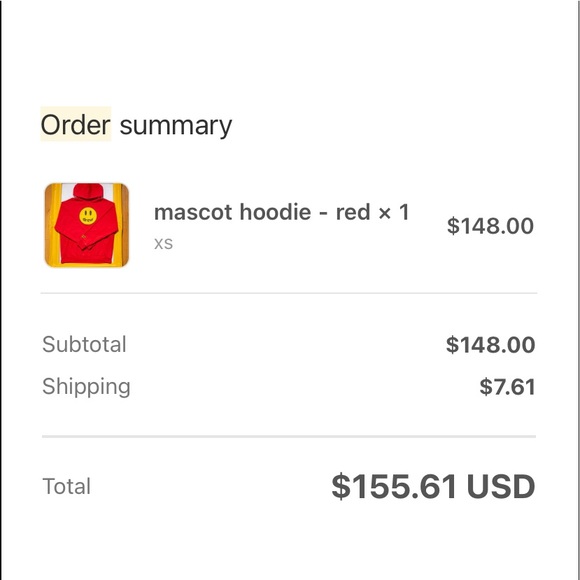
Task: Click the $155.61 total amount
Action: click(x=394, y=486)
